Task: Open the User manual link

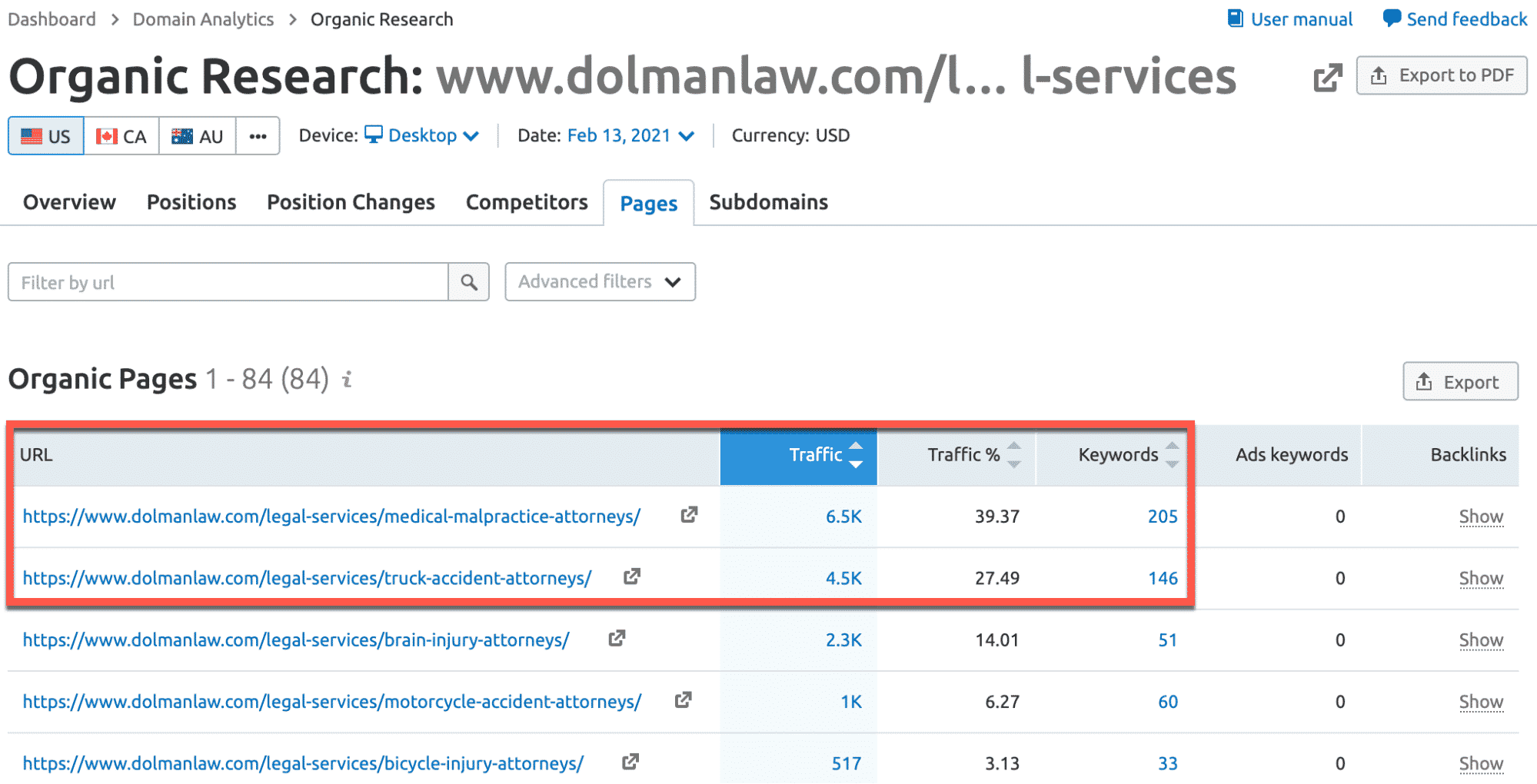Action: (1290, 19)
